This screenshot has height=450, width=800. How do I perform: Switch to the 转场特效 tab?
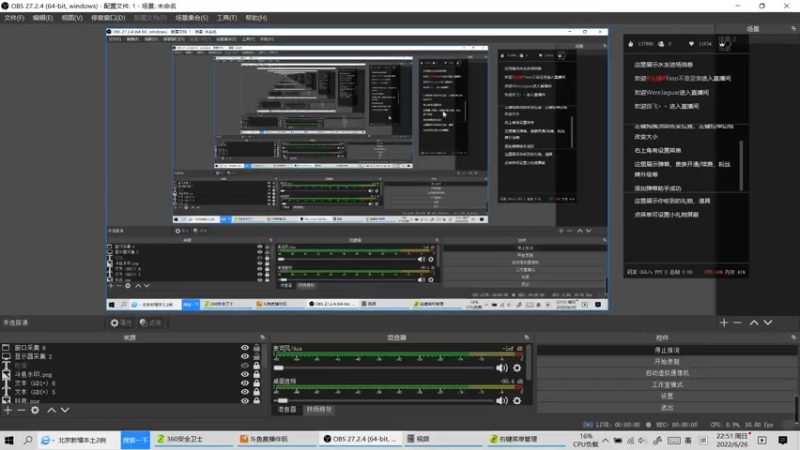(319, 409)
